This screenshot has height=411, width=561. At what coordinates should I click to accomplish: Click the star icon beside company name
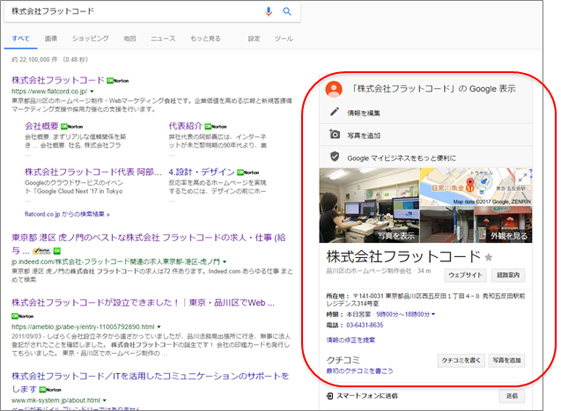tap(489, 257)
